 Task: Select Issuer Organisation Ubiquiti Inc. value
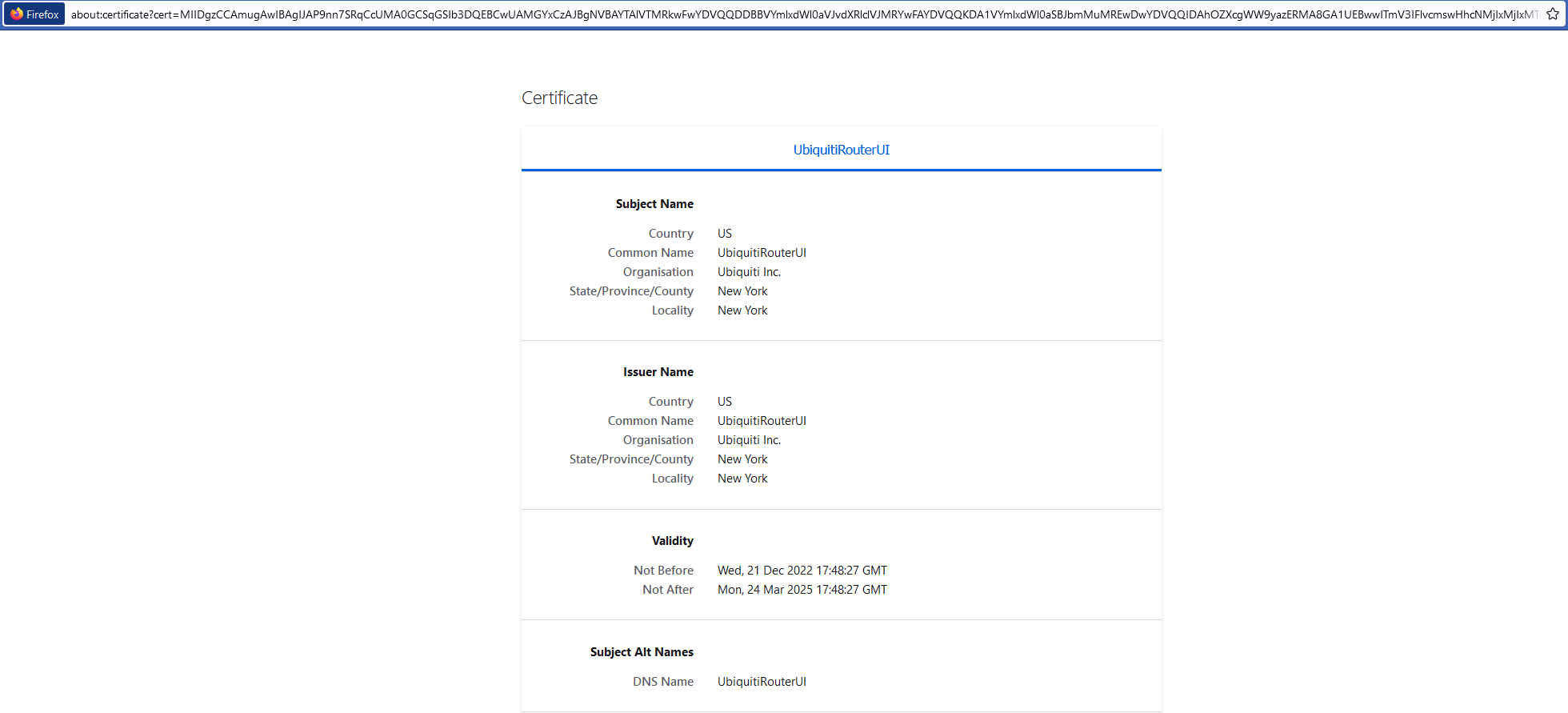pos(749,440)
